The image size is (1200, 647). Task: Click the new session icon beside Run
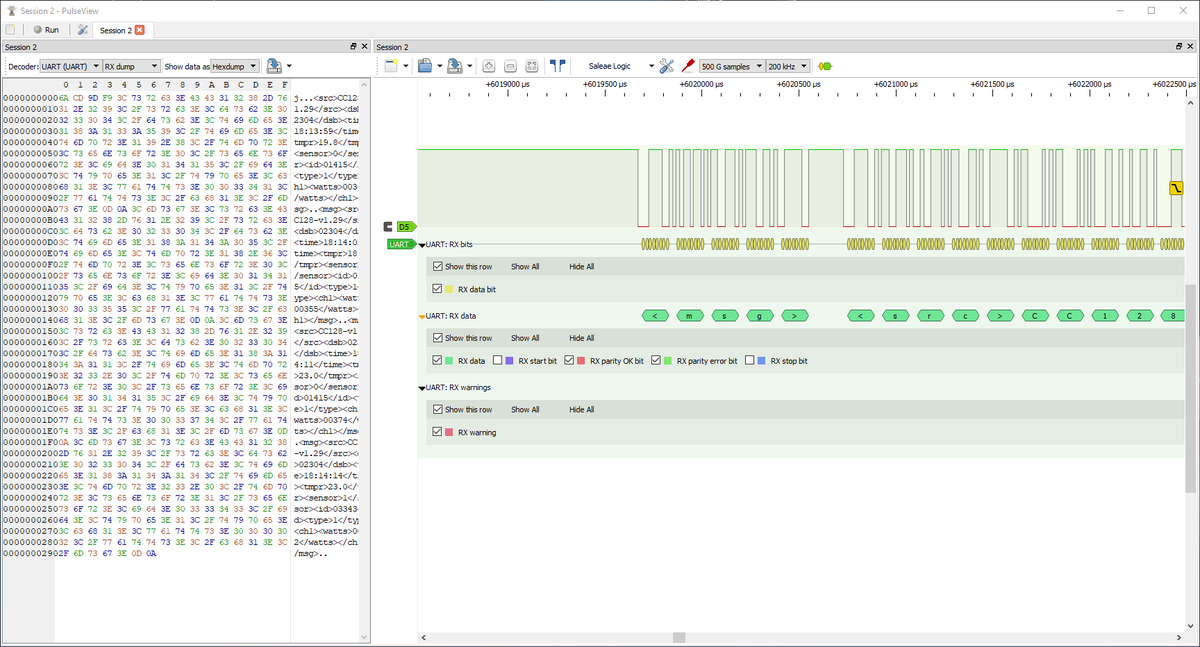(x=10, y=30)
